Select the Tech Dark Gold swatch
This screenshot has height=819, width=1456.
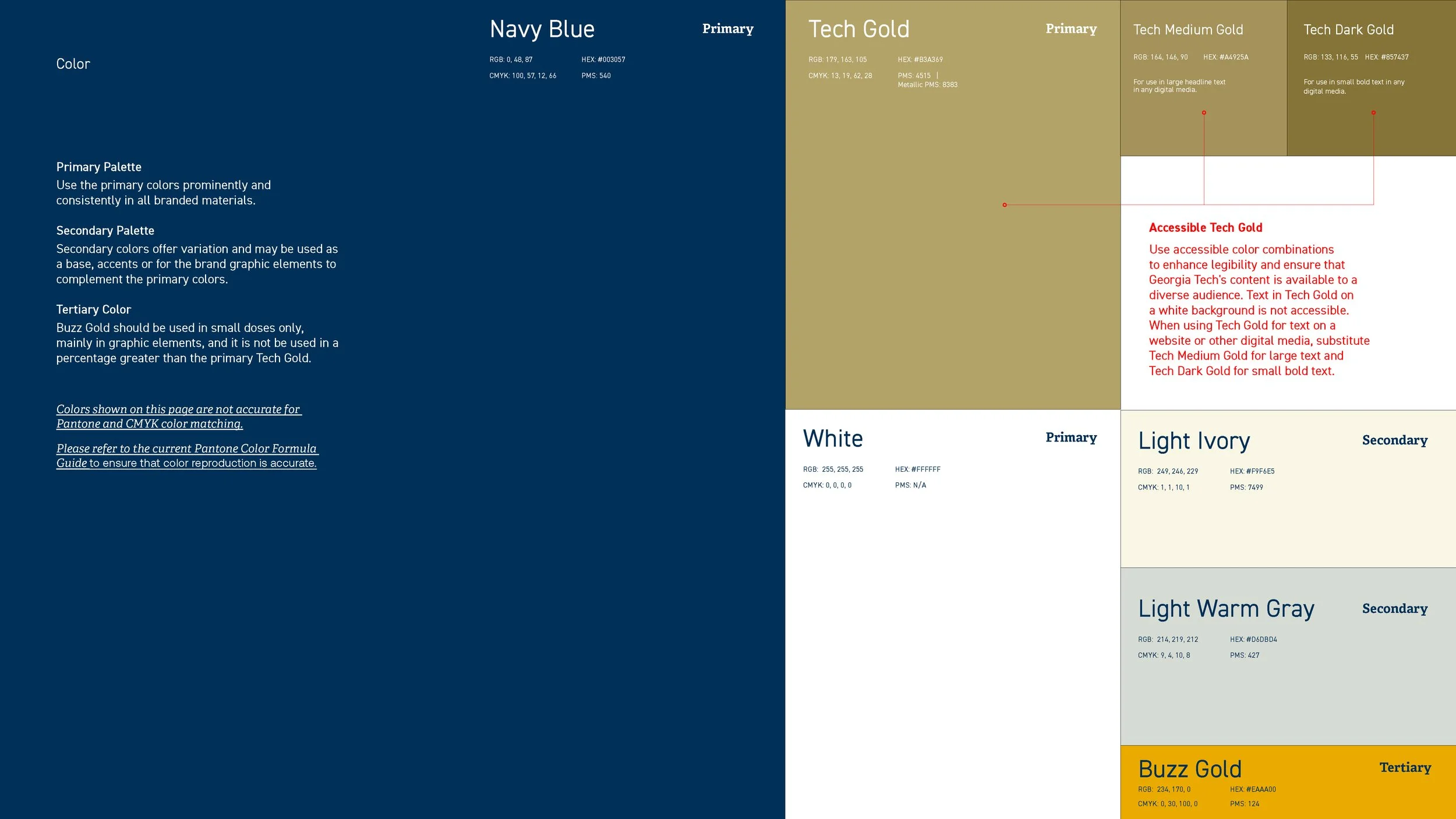(1348, 30)
